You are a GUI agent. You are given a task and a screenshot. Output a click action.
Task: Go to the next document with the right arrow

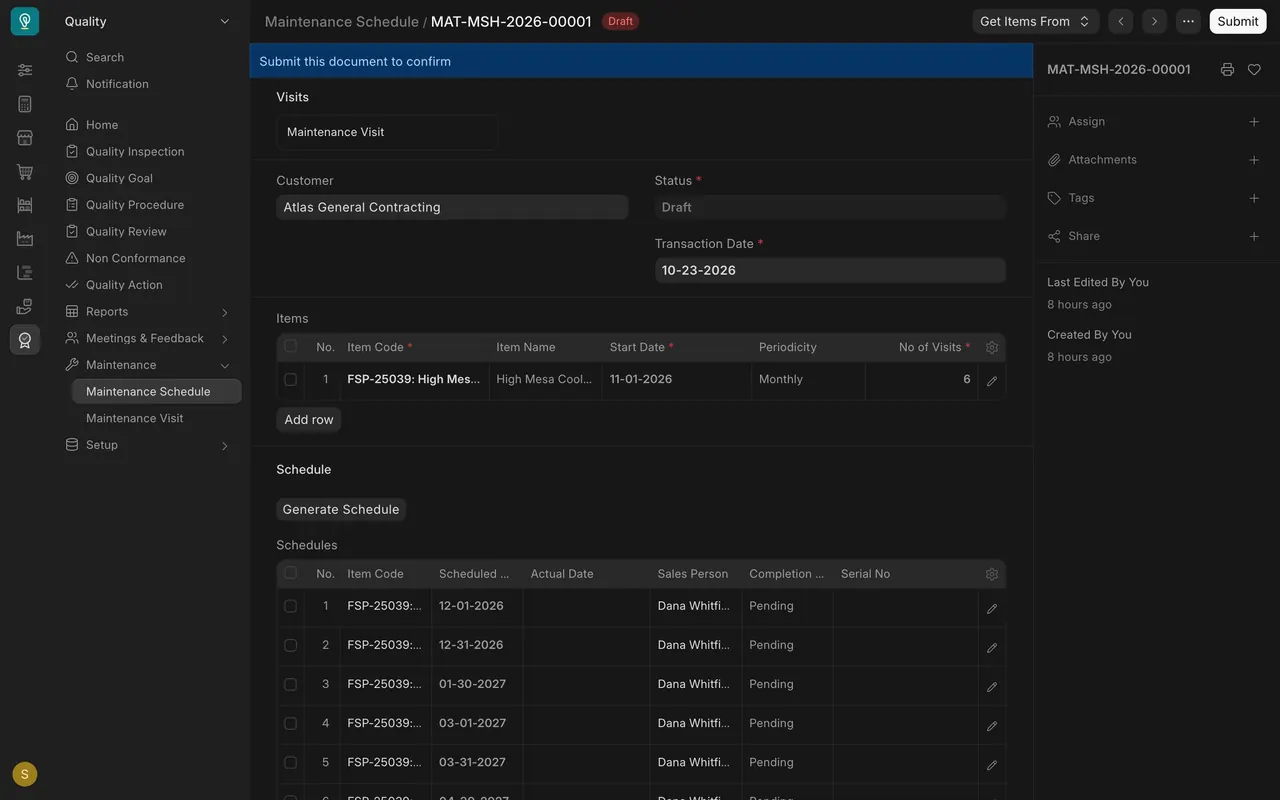click(1155, 21)
